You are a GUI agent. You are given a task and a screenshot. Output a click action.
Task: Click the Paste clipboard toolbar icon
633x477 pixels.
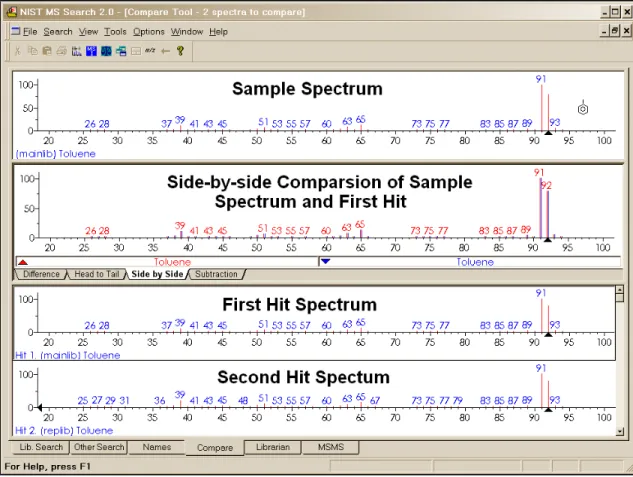(x=47, y=51)
